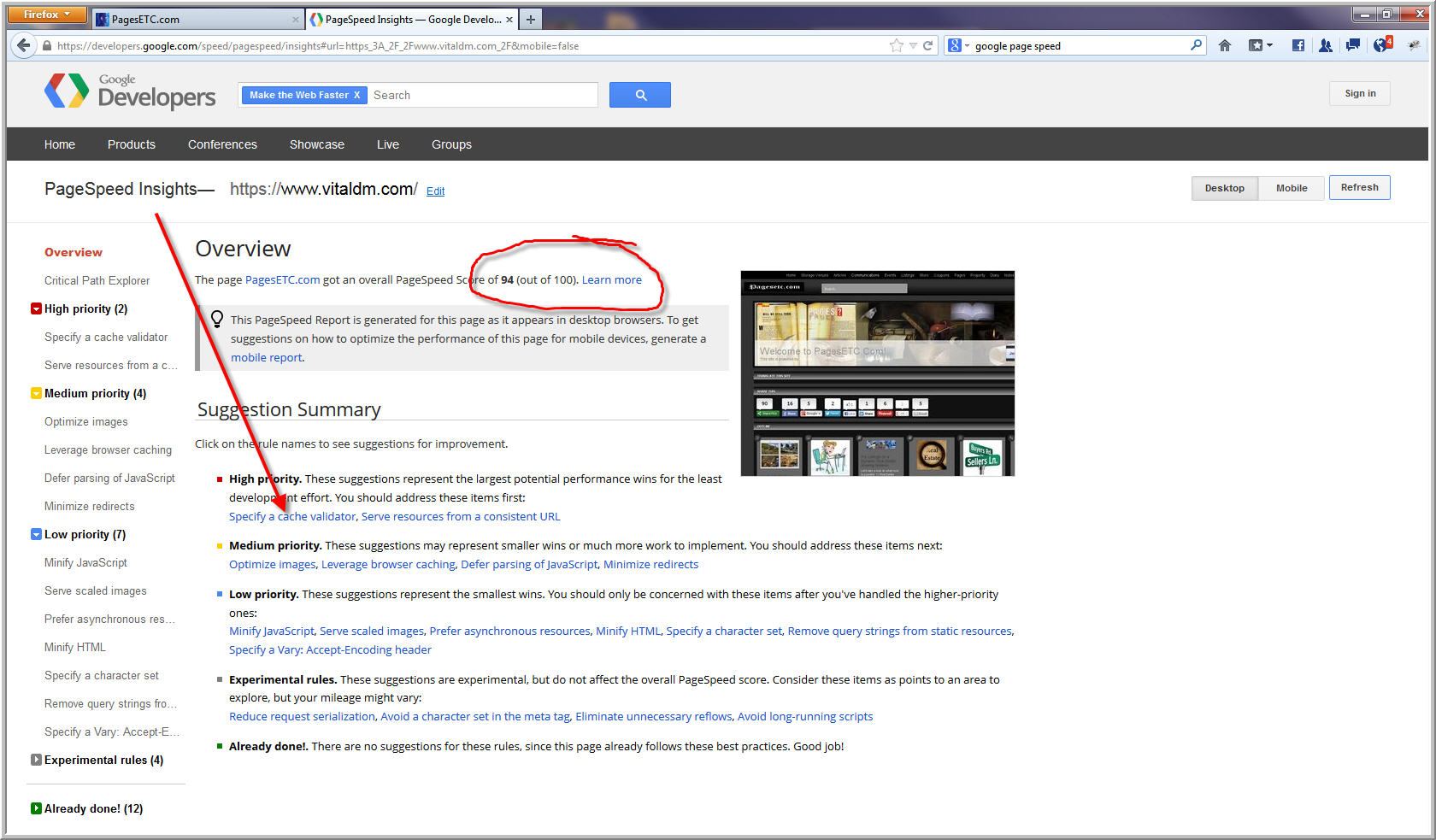Remove the Make the Web Faster filter
The height and width of the screenshot is (840, 1436).
coord(357,96)
